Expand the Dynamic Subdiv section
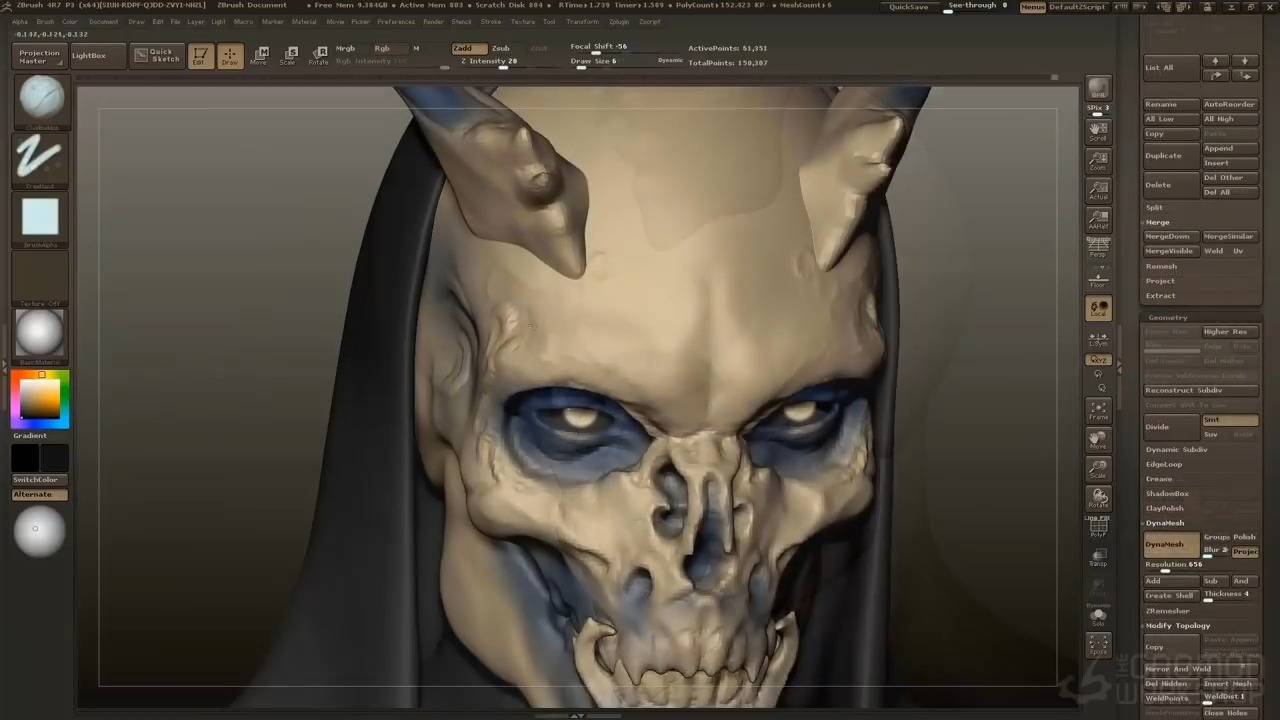The height and width of the screenshot is (720, 1280). click(1176, 450)
